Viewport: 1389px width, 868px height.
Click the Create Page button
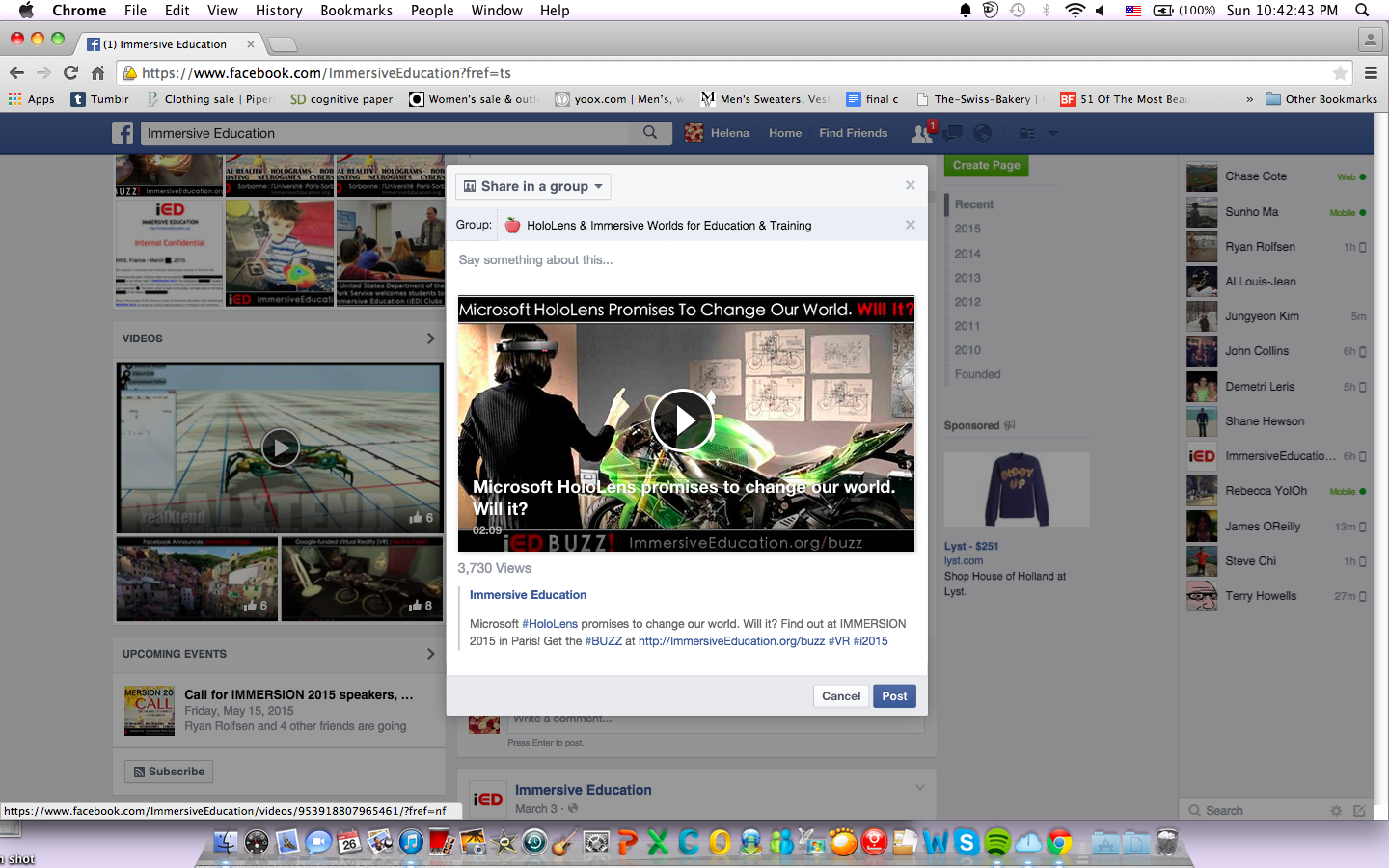(x=986, y=165)
